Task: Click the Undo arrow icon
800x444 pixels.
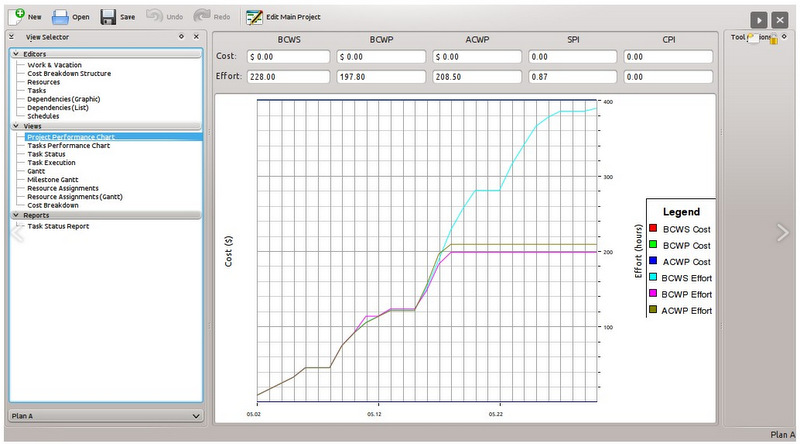Action: pos(154,16)
